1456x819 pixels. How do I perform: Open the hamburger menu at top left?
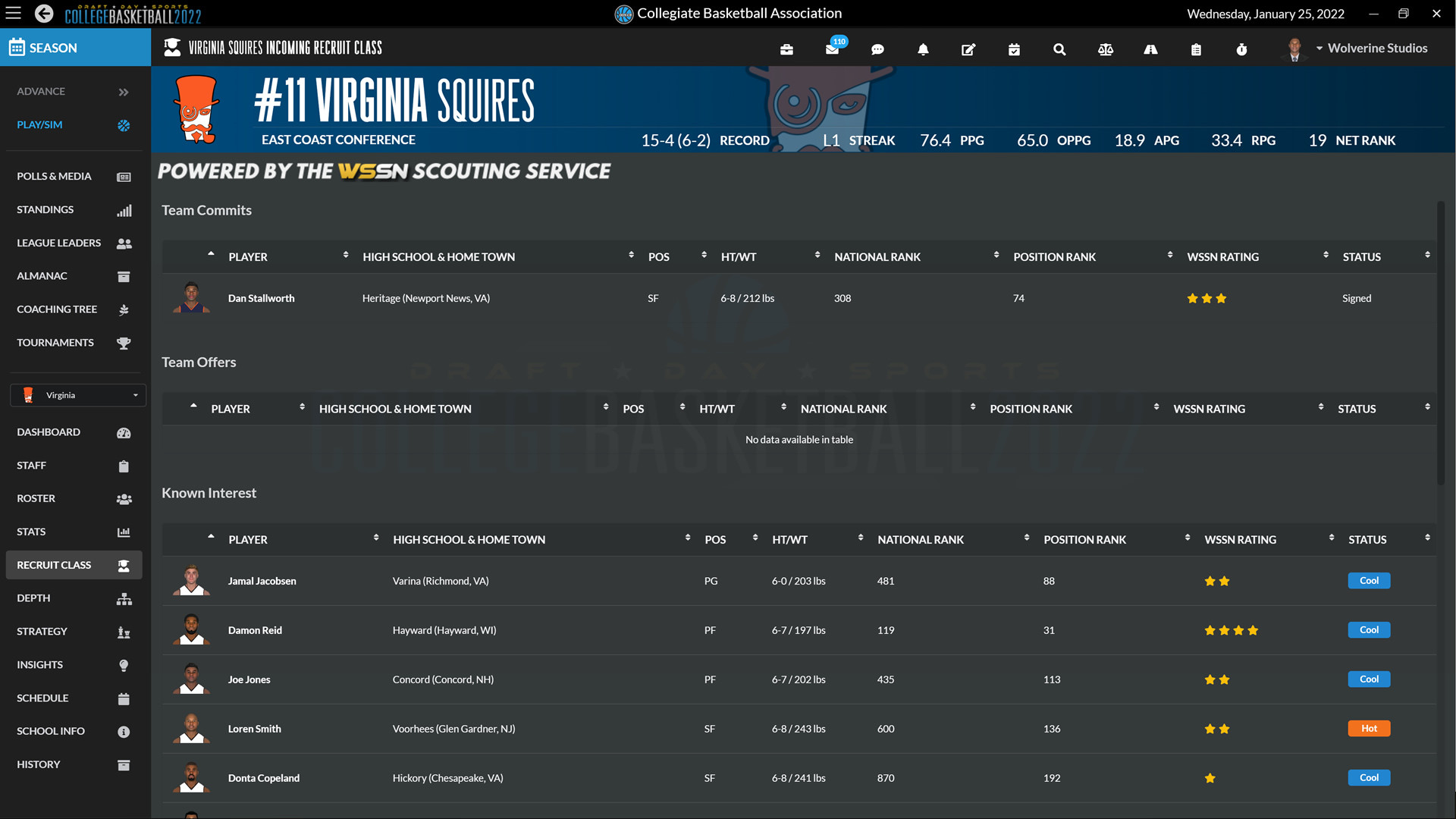click(x=13, y=13)
